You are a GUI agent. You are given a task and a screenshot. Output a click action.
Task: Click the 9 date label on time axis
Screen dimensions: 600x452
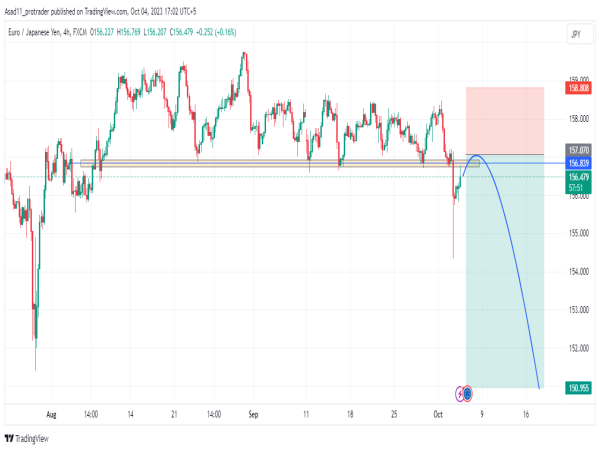click(482, 414)
